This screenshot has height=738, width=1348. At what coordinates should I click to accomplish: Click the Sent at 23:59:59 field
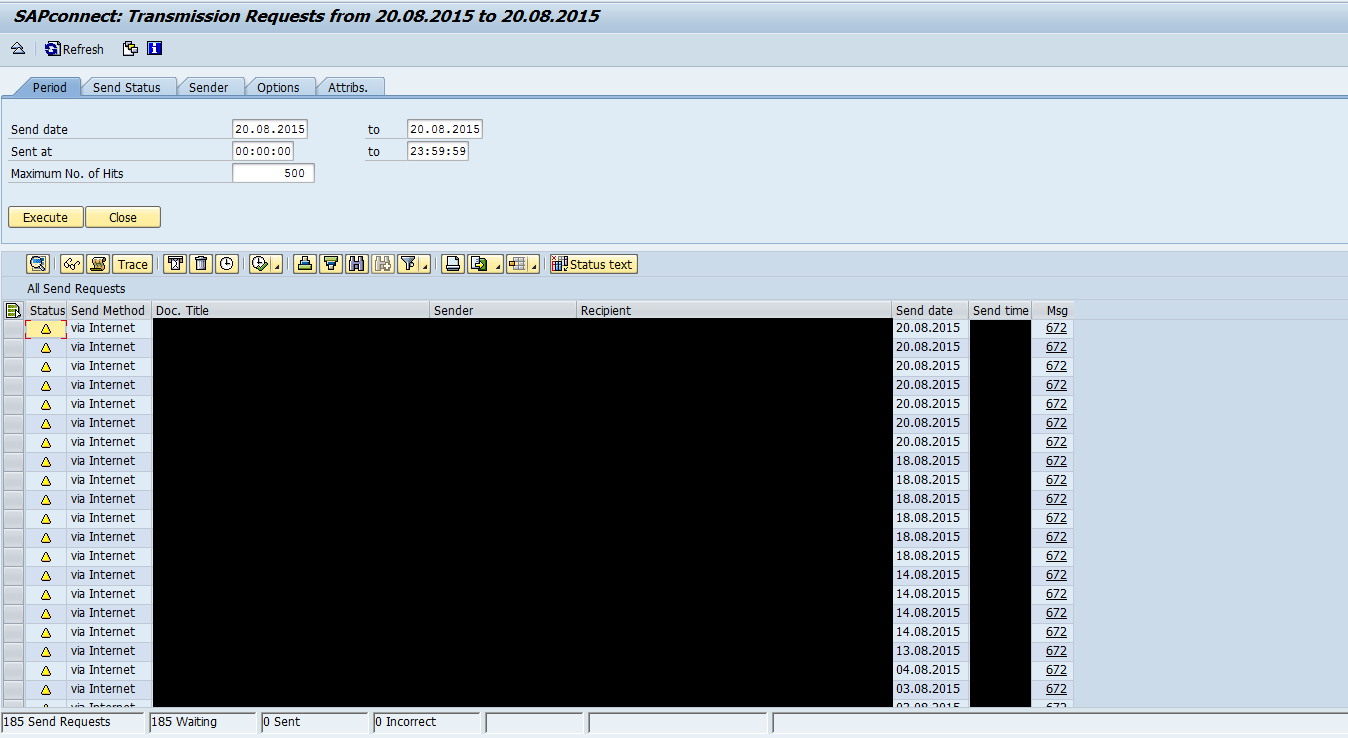tap(438, 151)
